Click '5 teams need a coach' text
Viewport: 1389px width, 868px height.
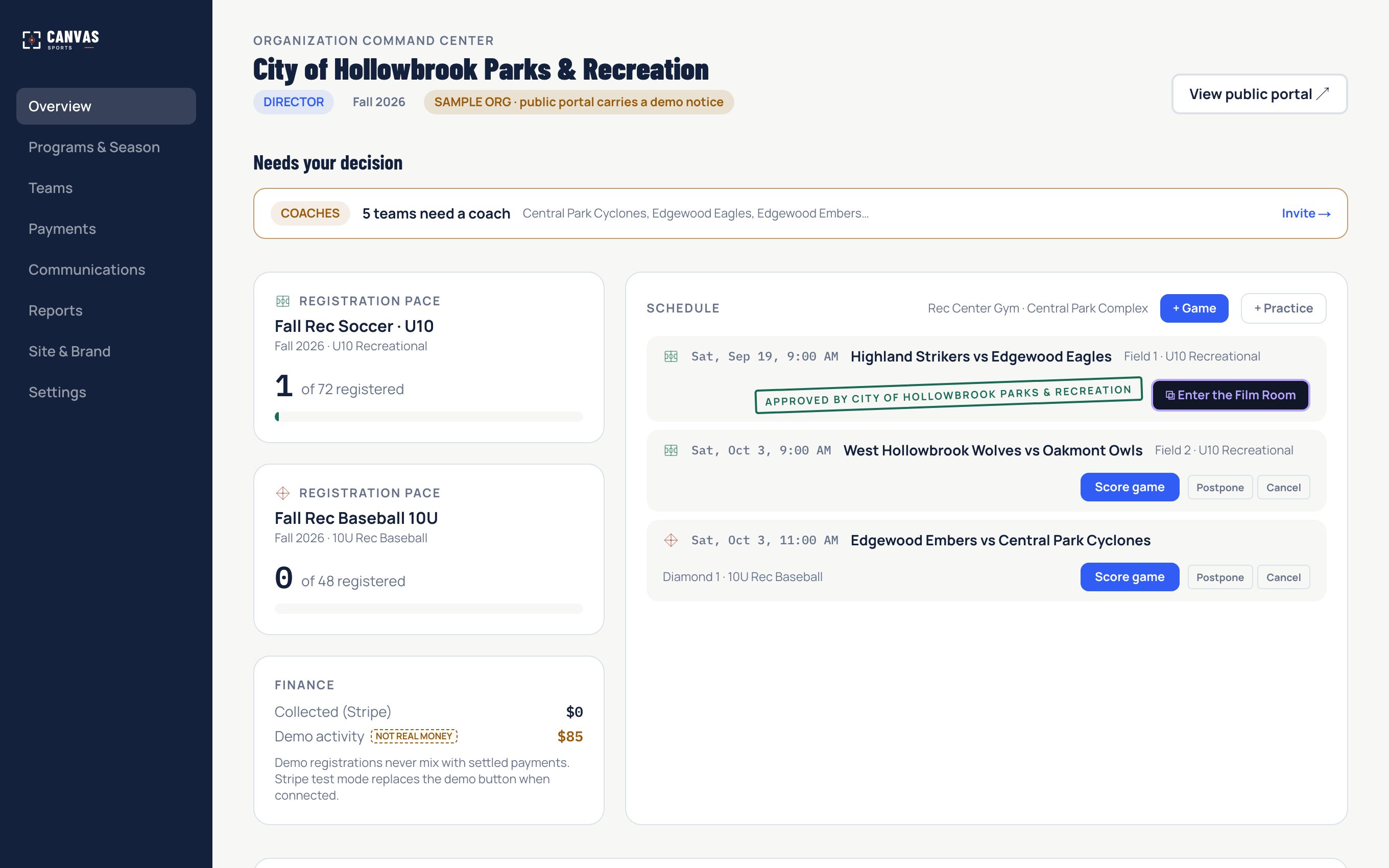point(436,213)
